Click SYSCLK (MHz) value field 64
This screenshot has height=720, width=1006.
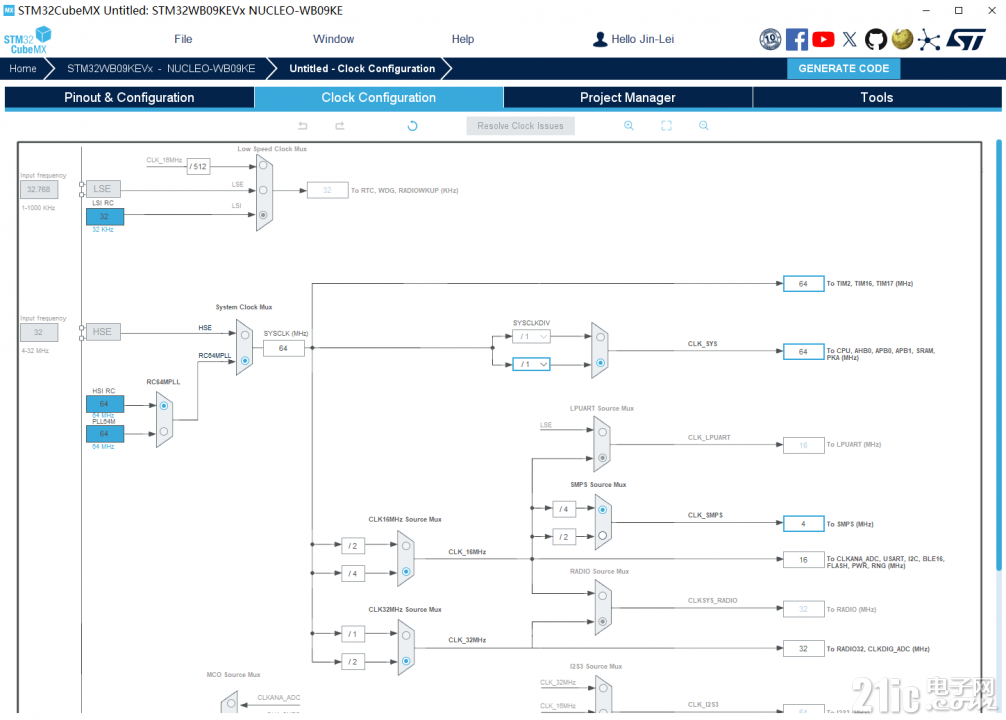click(x=284, y=348)
